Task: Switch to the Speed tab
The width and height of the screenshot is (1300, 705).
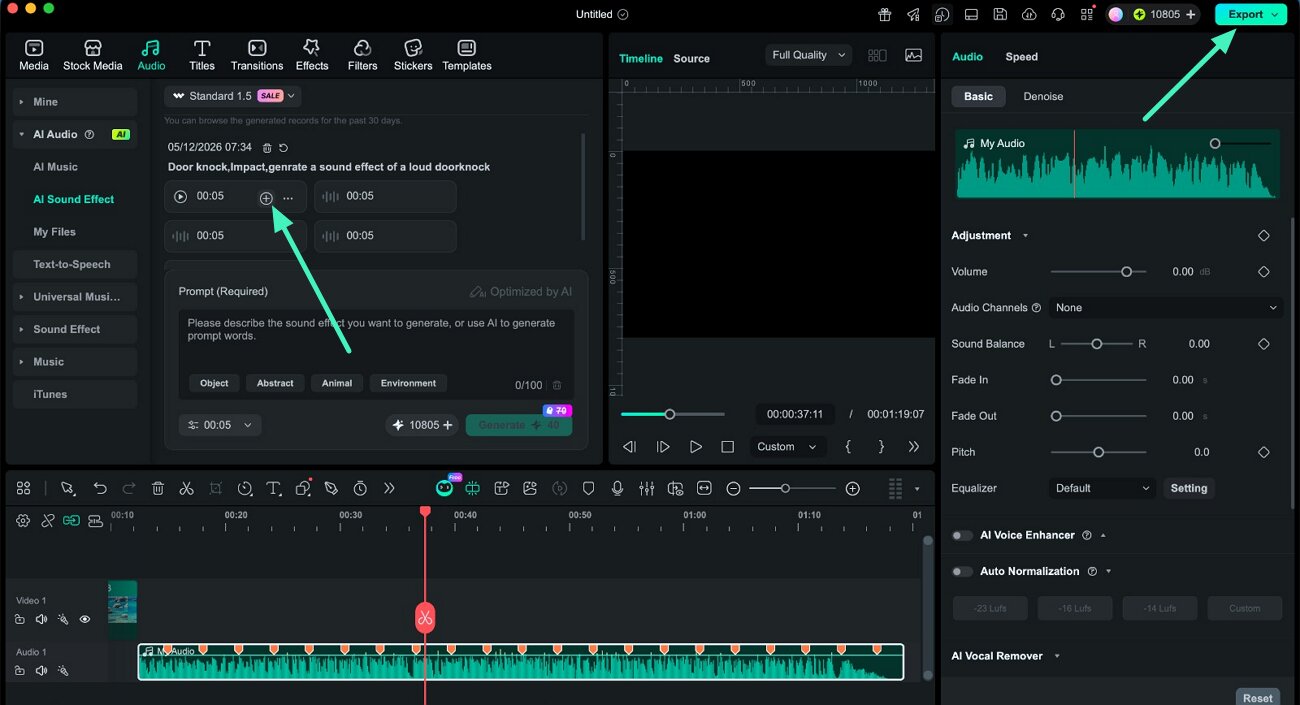Action: (1021, 57)
